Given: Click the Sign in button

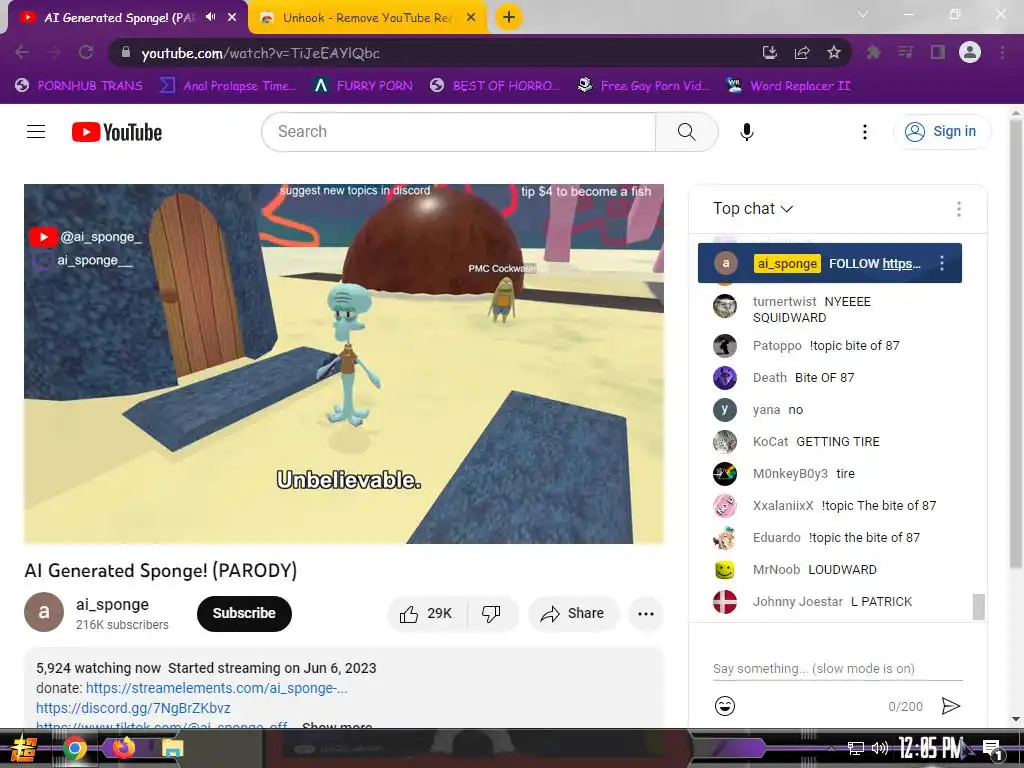Looking at the screenshot, I should (x=941, y=132).
